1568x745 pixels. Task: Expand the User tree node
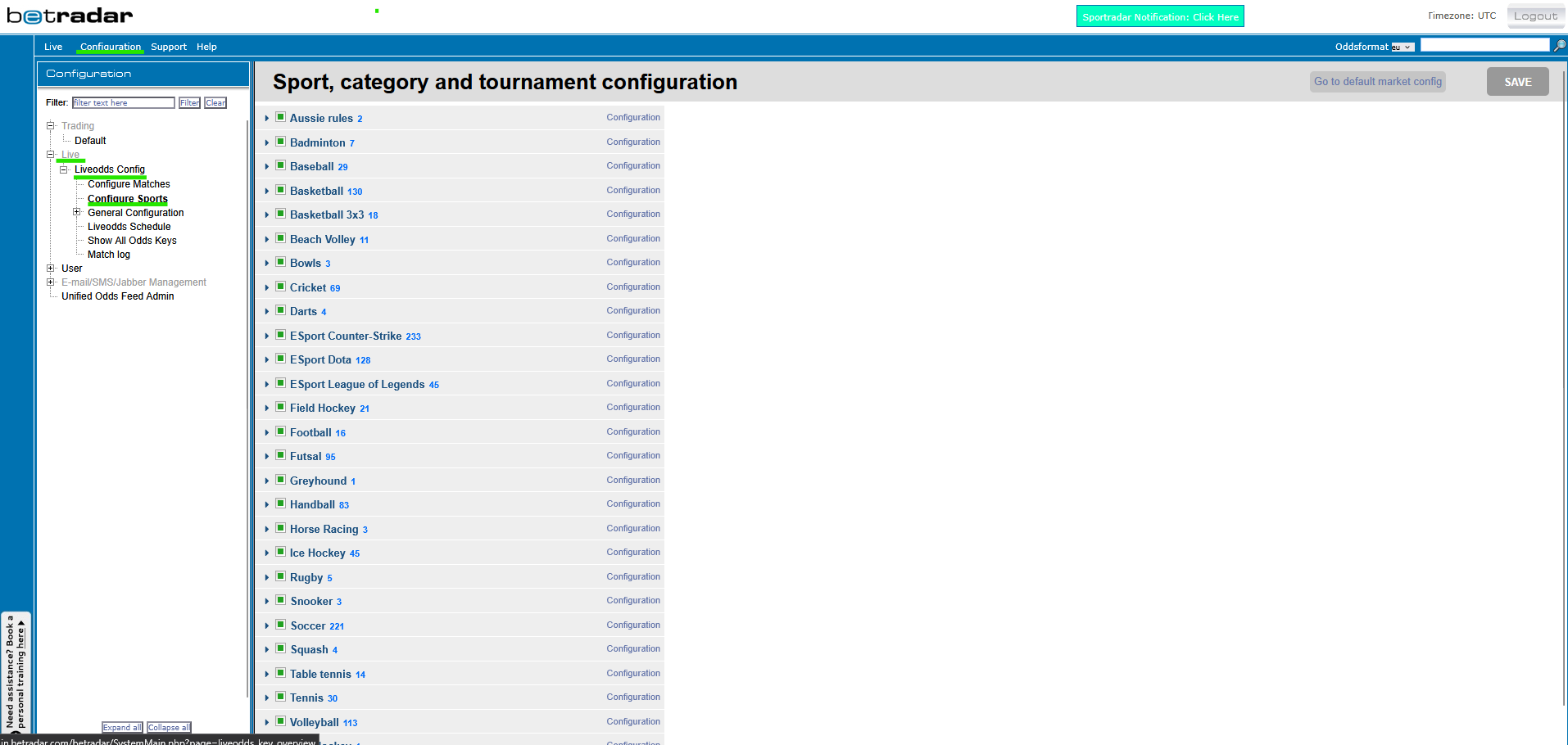pyautogui.click(x=51, y=268)
